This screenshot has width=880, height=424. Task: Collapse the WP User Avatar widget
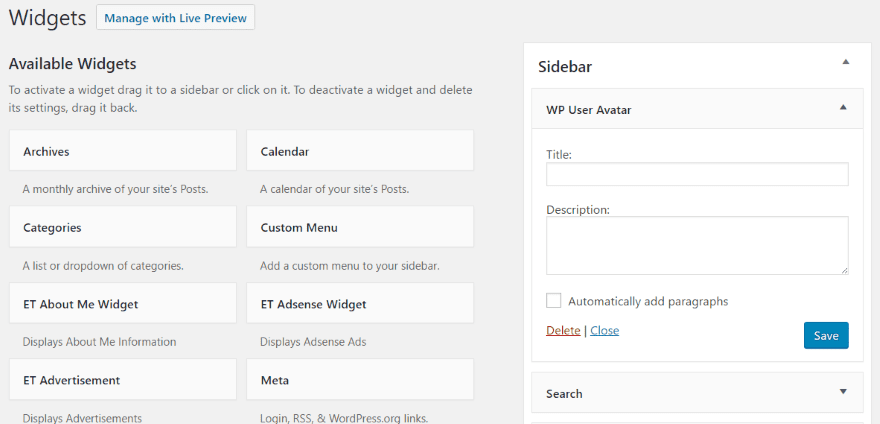(843, 107)
